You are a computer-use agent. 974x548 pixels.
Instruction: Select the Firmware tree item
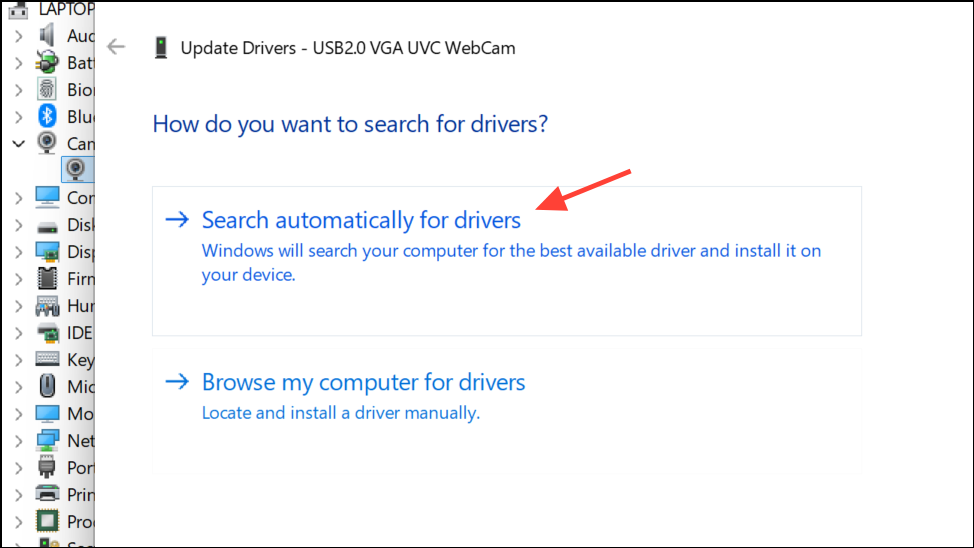point(65,278)
